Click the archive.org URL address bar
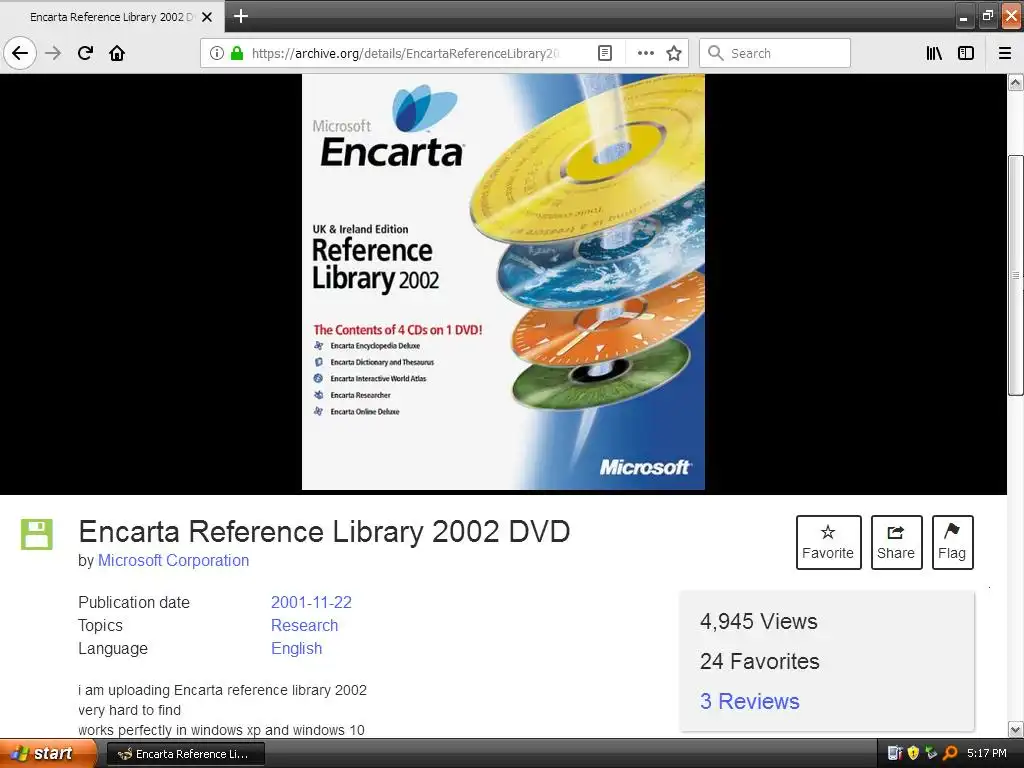Screen dimensions: 1024x768 [405, 53]
